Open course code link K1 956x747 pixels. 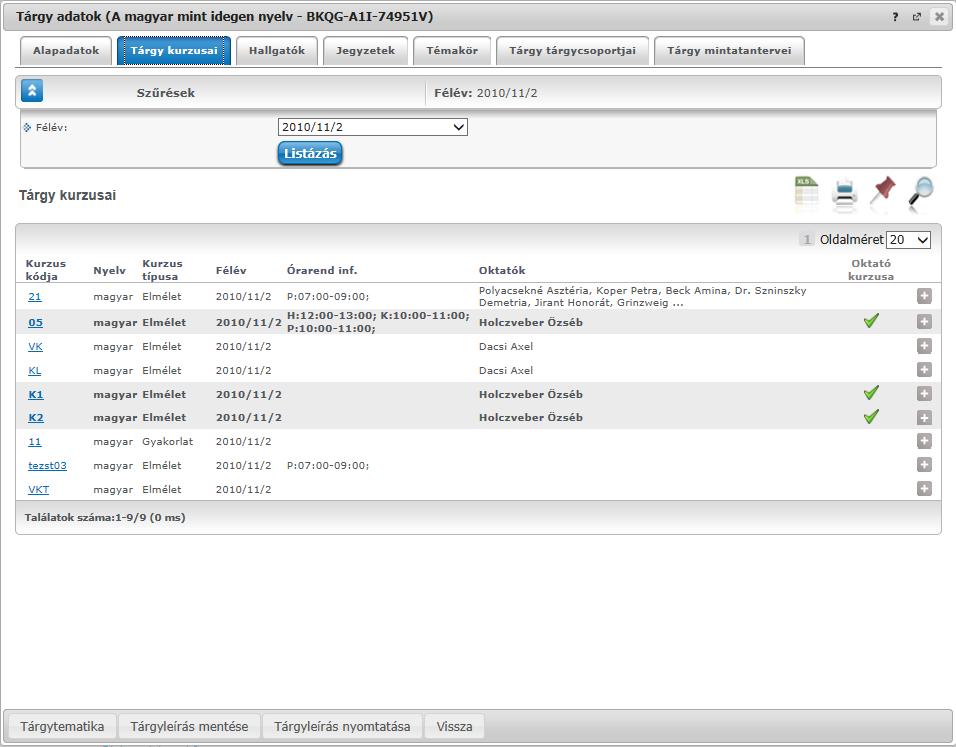tap(36, 395)
